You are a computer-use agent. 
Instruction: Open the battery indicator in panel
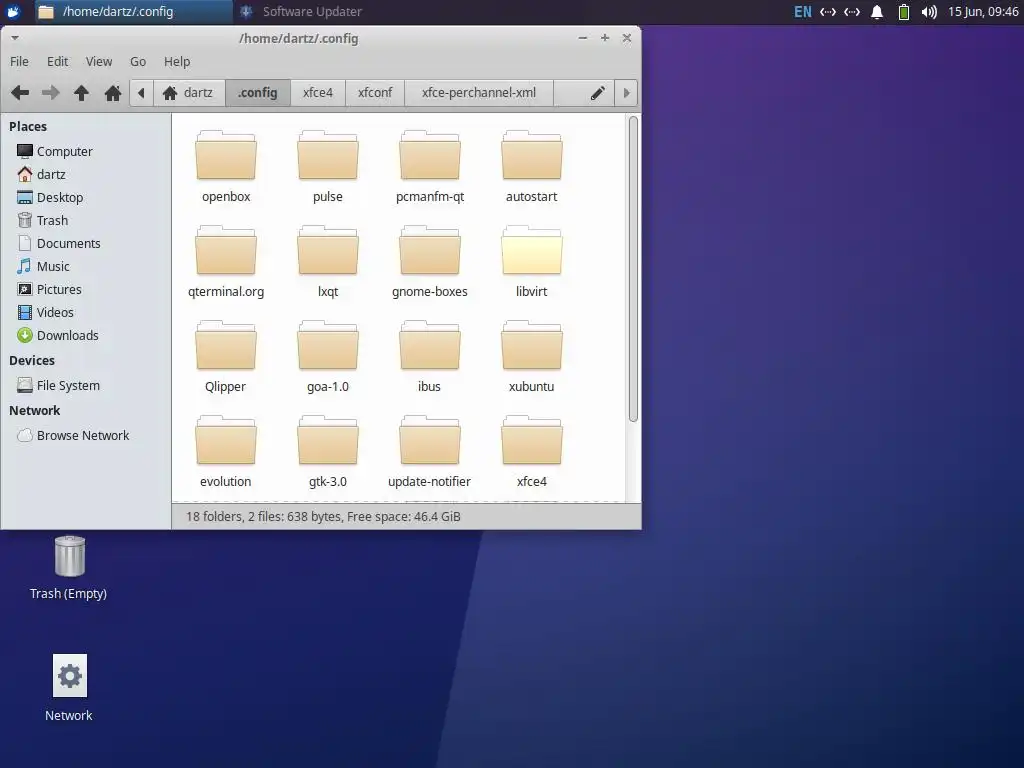904,12
